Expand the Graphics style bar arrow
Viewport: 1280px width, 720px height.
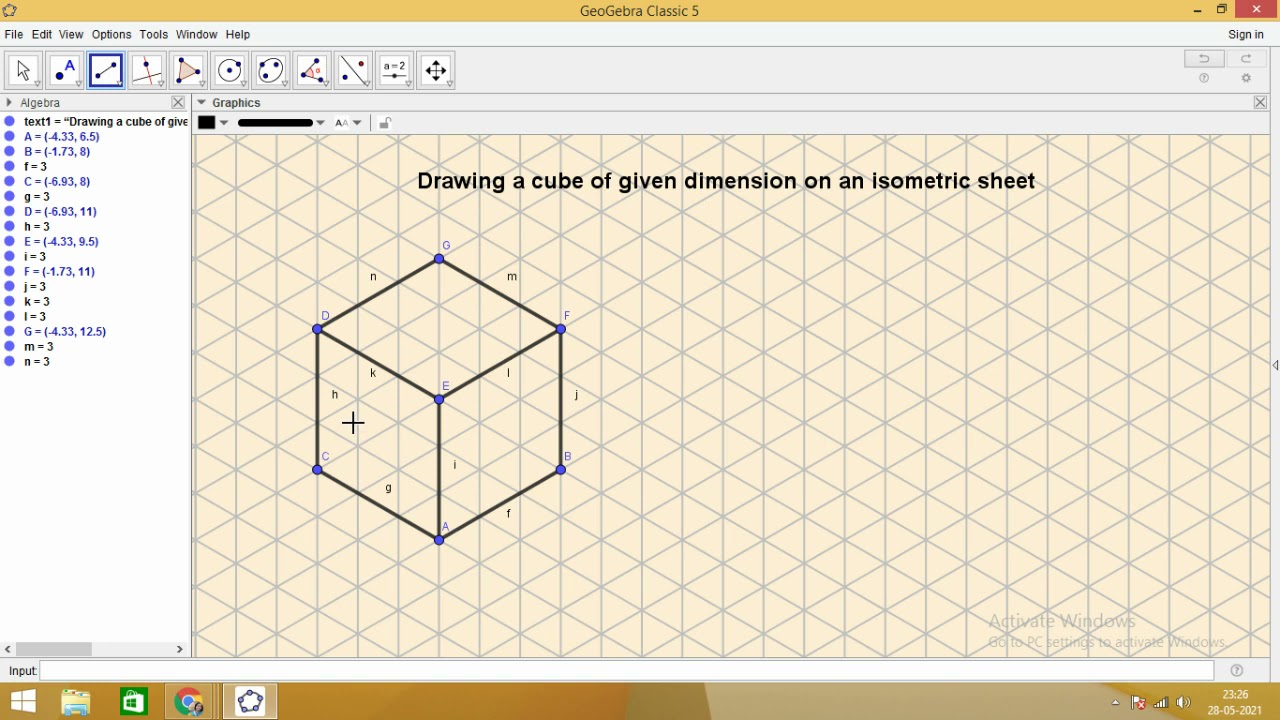pyautogui.click(x=202, y=102)
